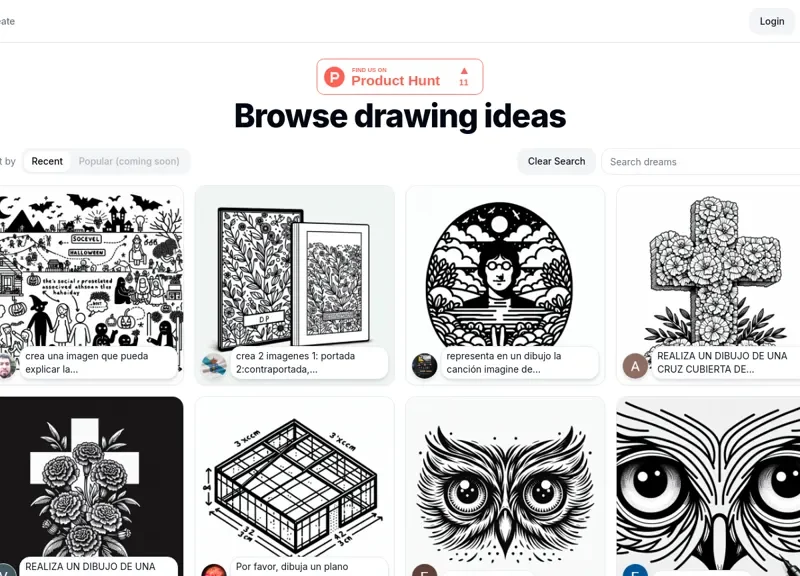The image size is (800, 576).
Task: Open the owl face drawing thumbnail
Action: coord(505,485)
